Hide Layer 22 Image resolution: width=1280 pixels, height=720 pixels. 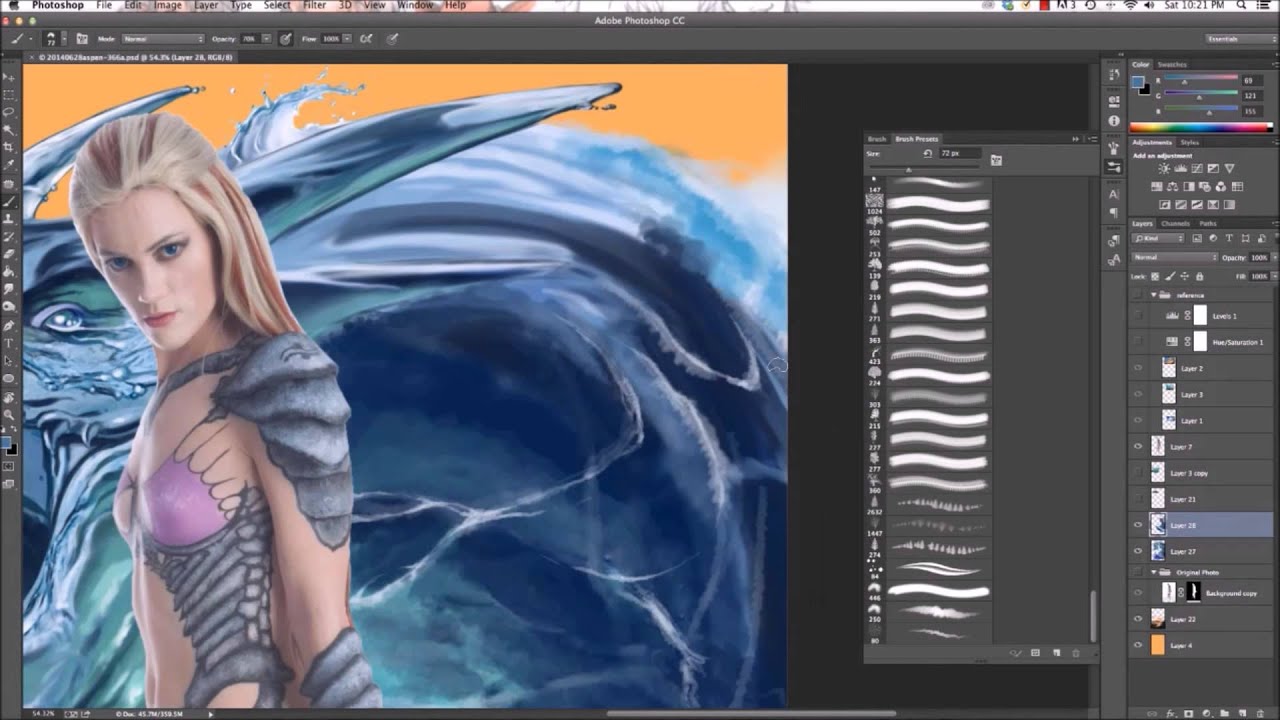(1138, 619)
